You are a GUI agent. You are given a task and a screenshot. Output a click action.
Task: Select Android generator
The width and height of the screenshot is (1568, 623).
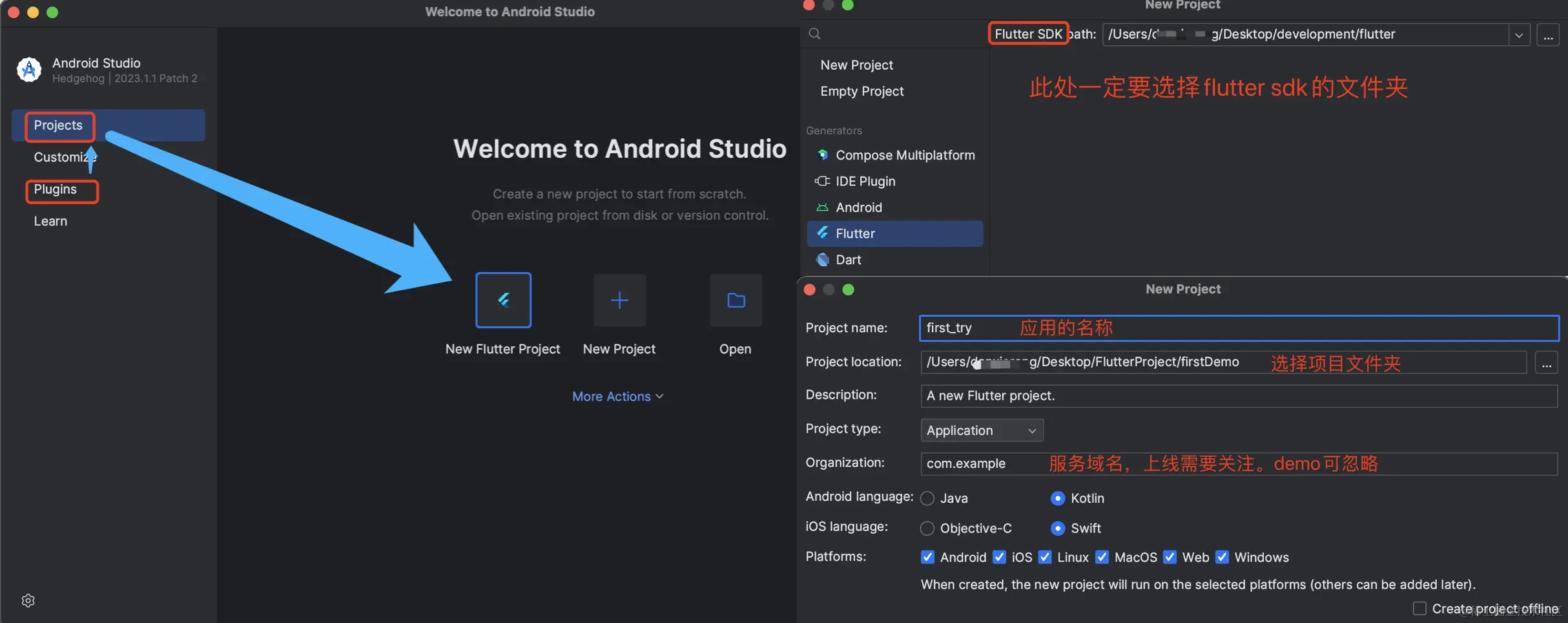pyautogui.click(x=895, y=207)
